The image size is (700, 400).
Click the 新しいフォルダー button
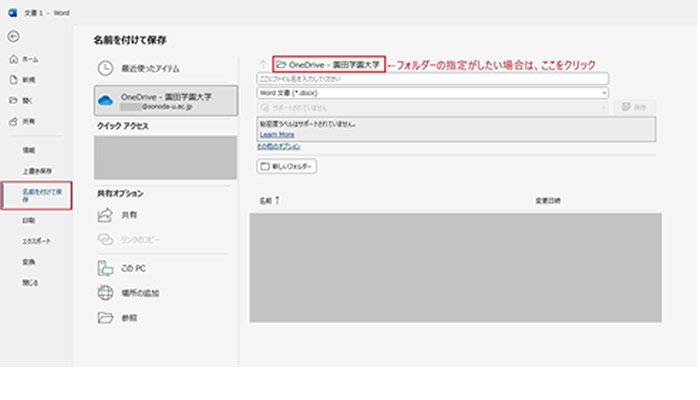click(x=287, y=166)
